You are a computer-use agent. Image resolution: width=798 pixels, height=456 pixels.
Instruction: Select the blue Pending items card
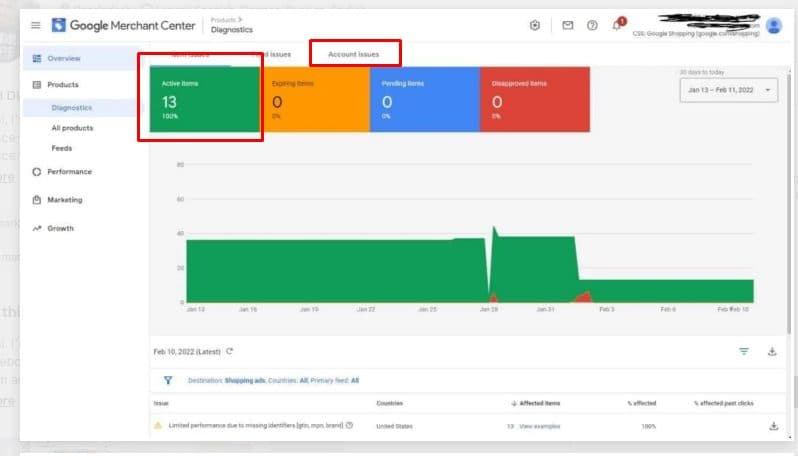pos(425,99)
